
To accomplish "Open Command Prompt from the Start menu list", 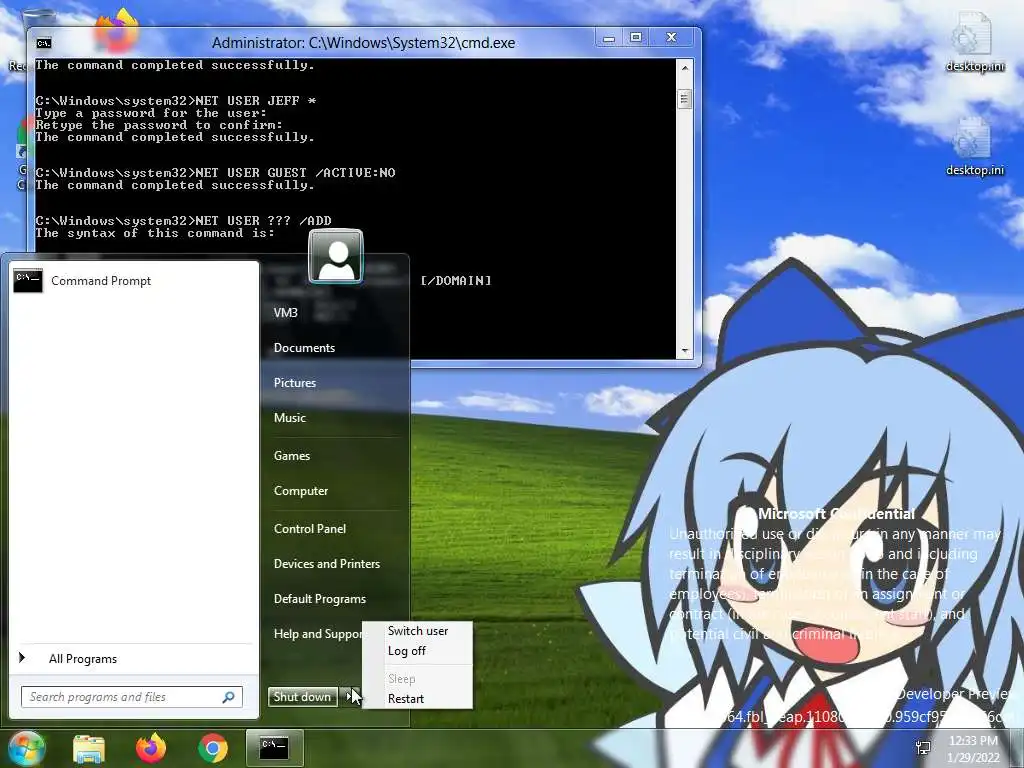I will pyautogui.click(x=133, y=281).
